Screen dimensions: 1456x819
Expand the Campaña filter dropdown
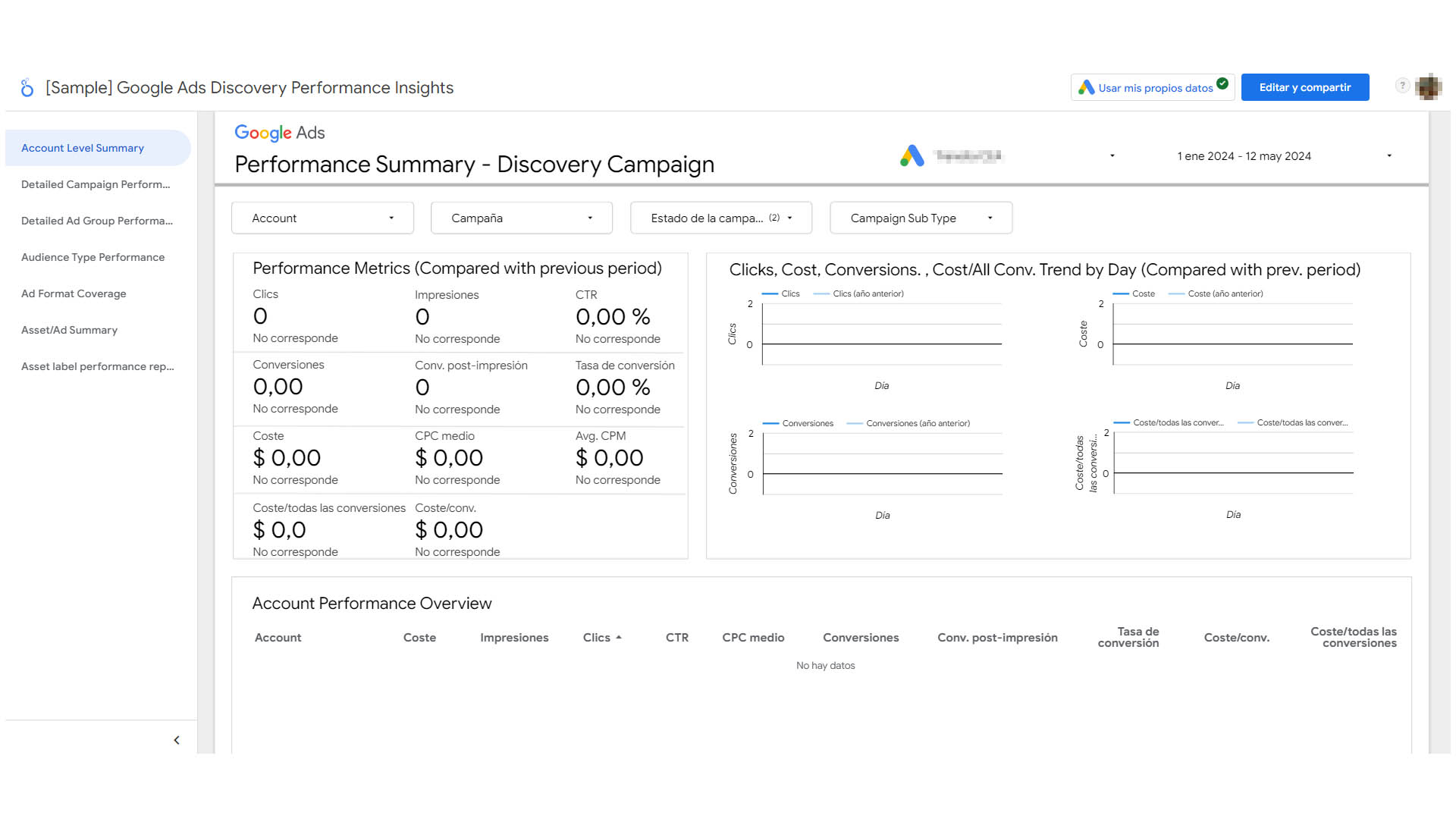pos(521,218)
